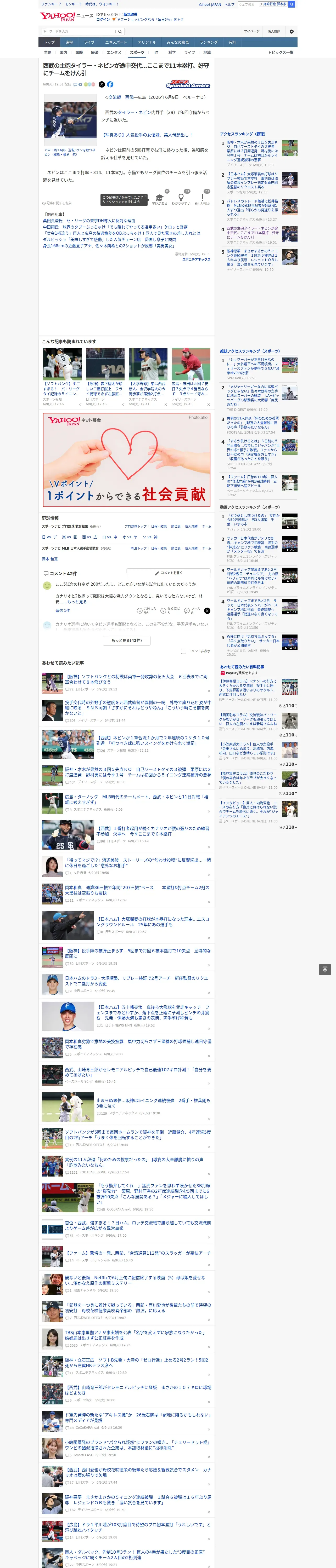Viewport: 336px width, 1568px height.
Task: Open the オリジナル tab
Action: 147,43
